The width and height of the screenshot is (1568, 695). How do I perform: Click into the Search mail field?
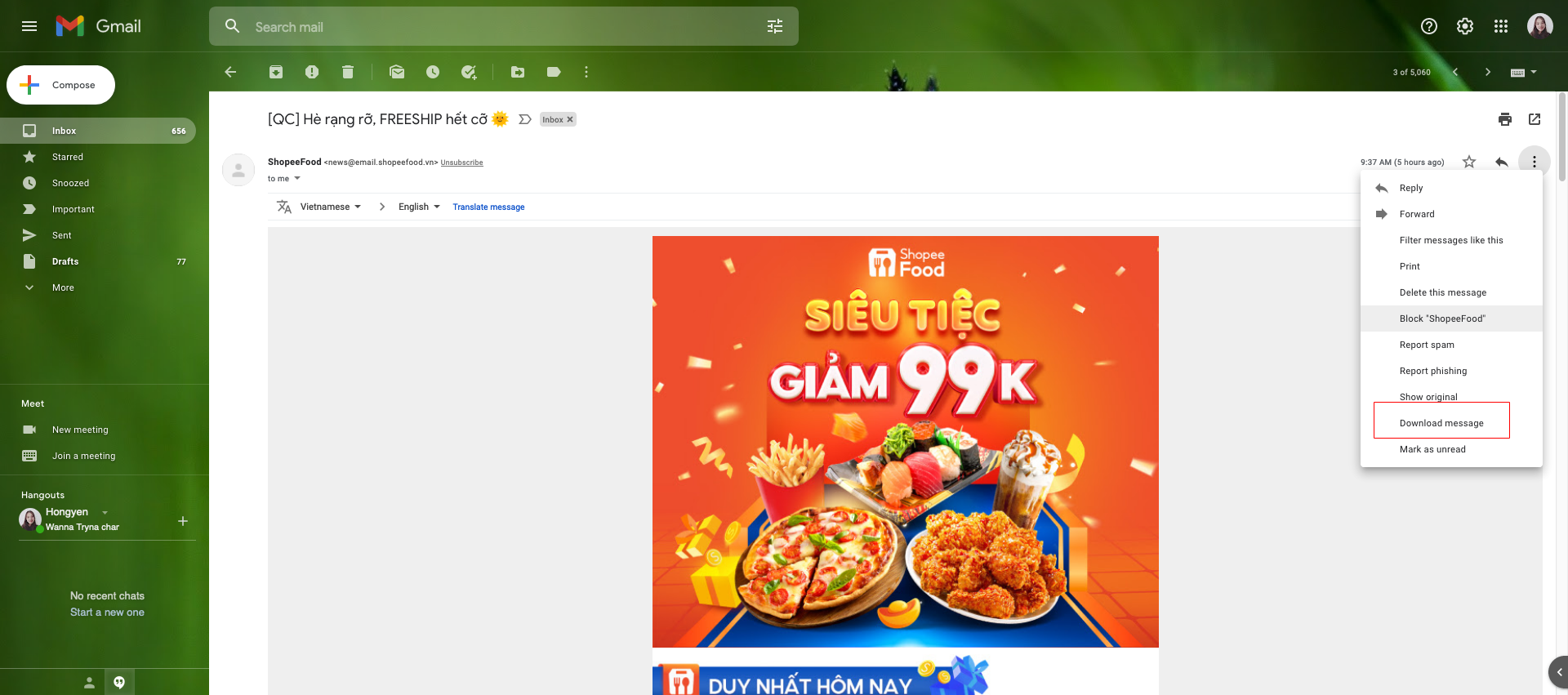coord(504,27)
